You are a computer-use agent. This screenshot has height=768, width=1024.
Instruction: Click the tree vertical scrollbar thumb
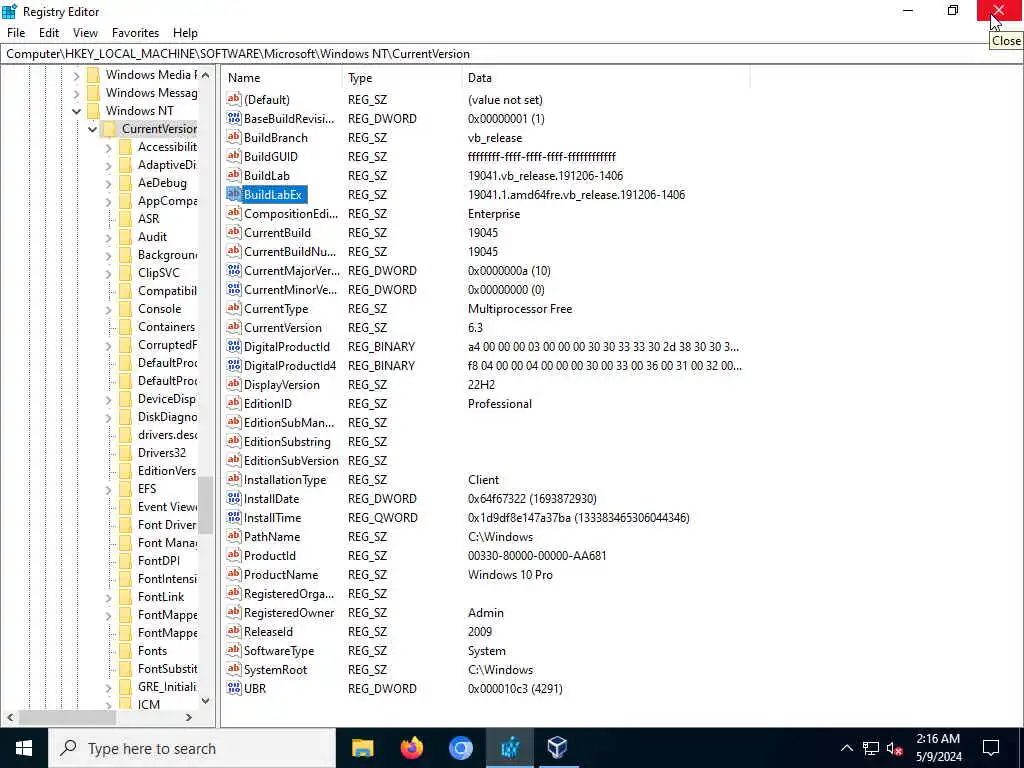point(206,505)
